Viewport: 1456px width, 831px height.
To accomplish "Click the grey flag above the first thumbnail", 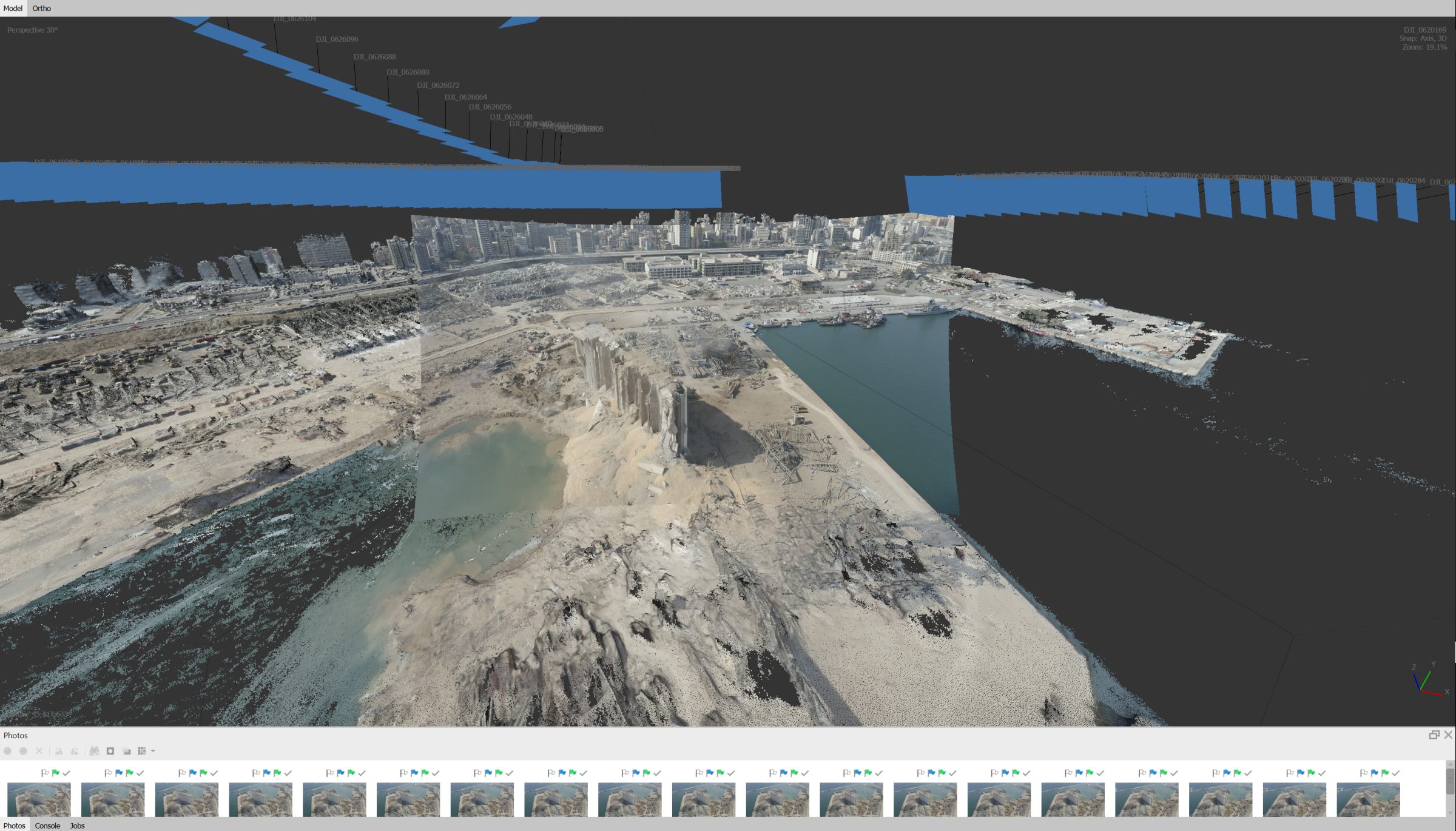I will (x=45, y=773).
